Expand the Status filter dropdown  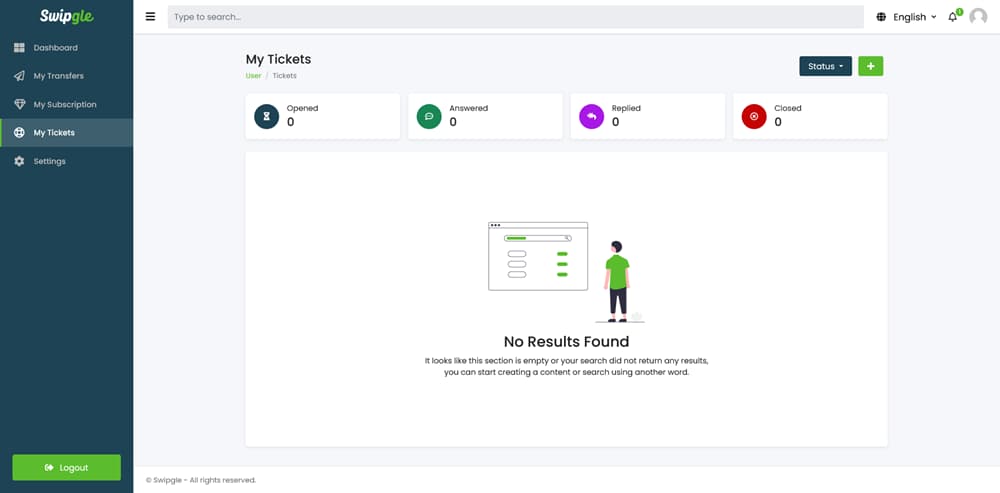(x=825, y=66)
